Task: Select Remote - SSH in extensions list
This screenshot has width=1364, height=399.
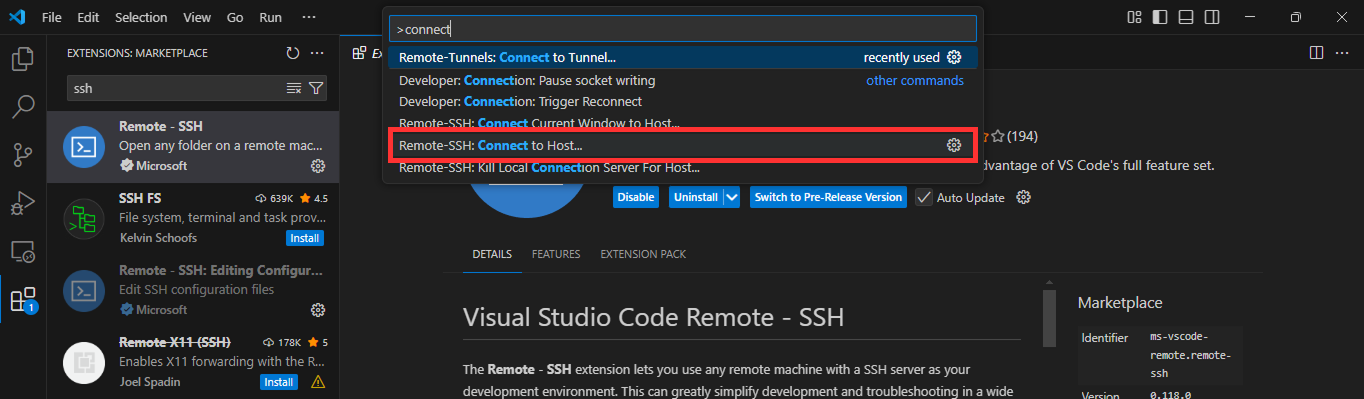Action: coord(193,147)
